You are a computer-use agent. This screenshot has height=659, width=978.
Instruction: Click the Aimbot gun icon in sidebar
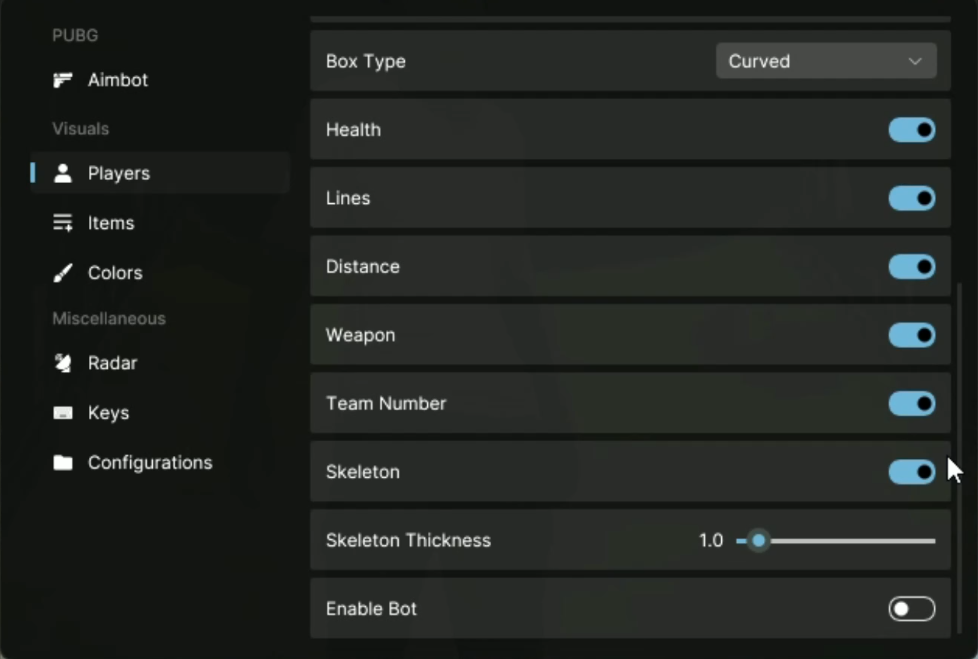click(63, 80)
